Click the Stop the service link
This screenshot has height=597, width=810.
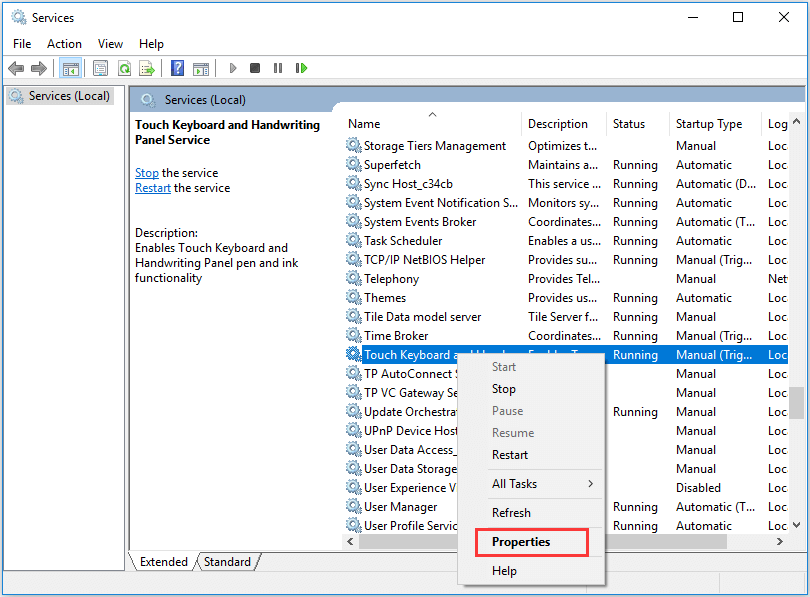pos(147,173)
